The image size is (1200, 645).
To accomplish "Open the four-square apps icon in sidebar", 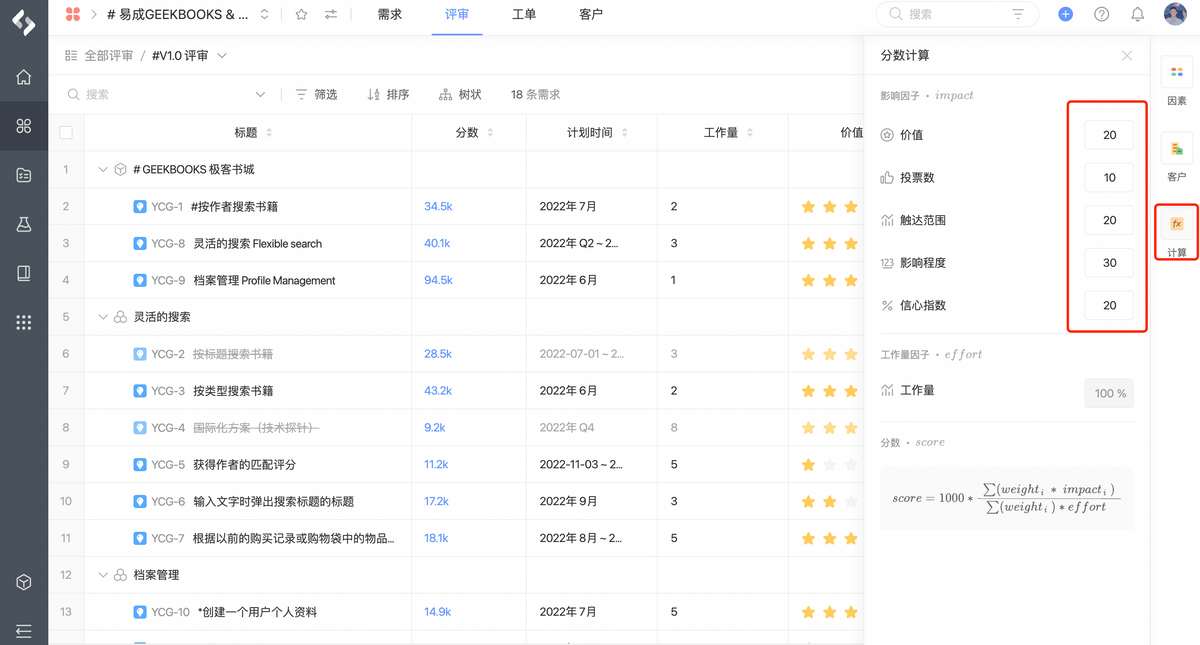I will click(24, 126).
